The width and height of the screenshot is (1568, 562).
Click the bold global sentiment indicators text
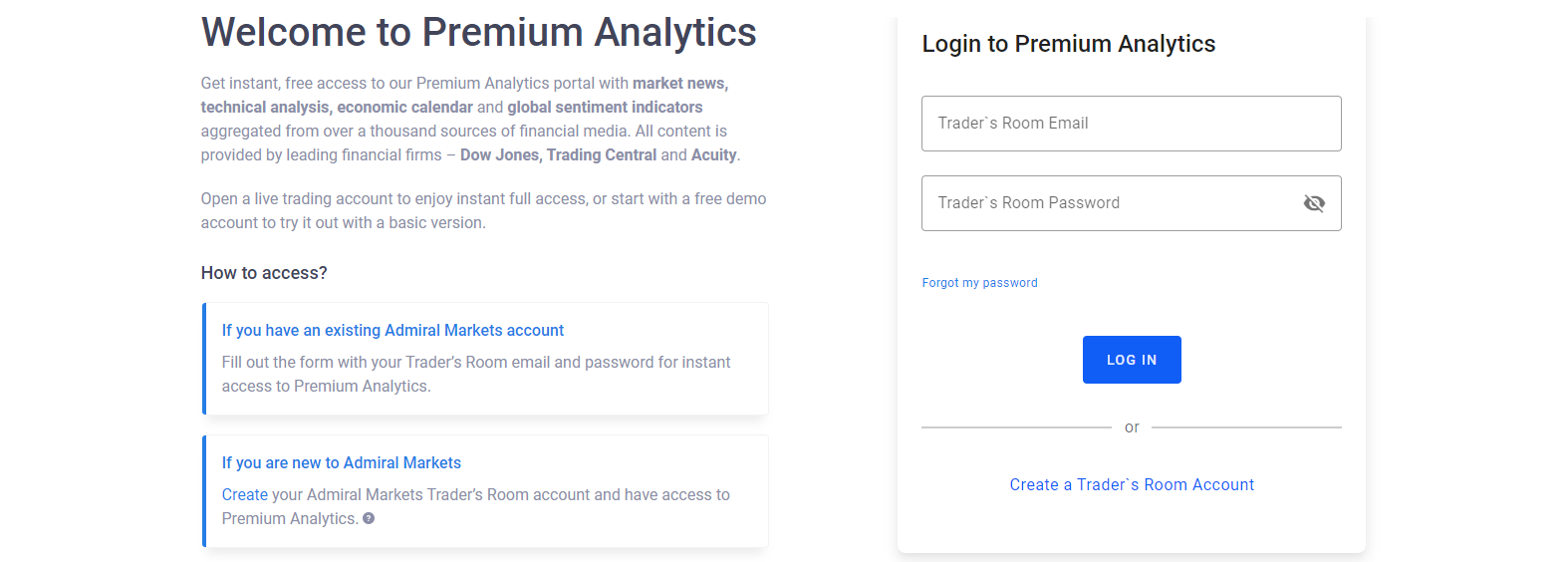pos(605,108)
